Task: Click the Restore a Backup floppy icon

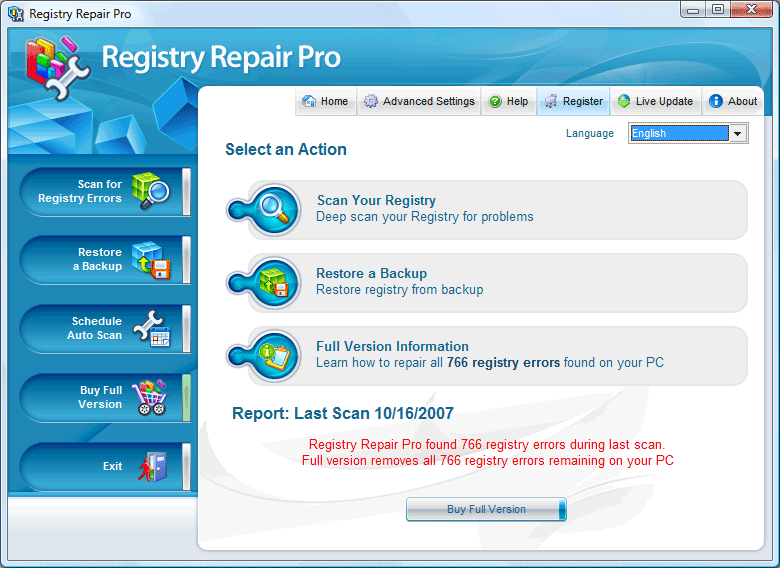Action: (x=273, y=282)
